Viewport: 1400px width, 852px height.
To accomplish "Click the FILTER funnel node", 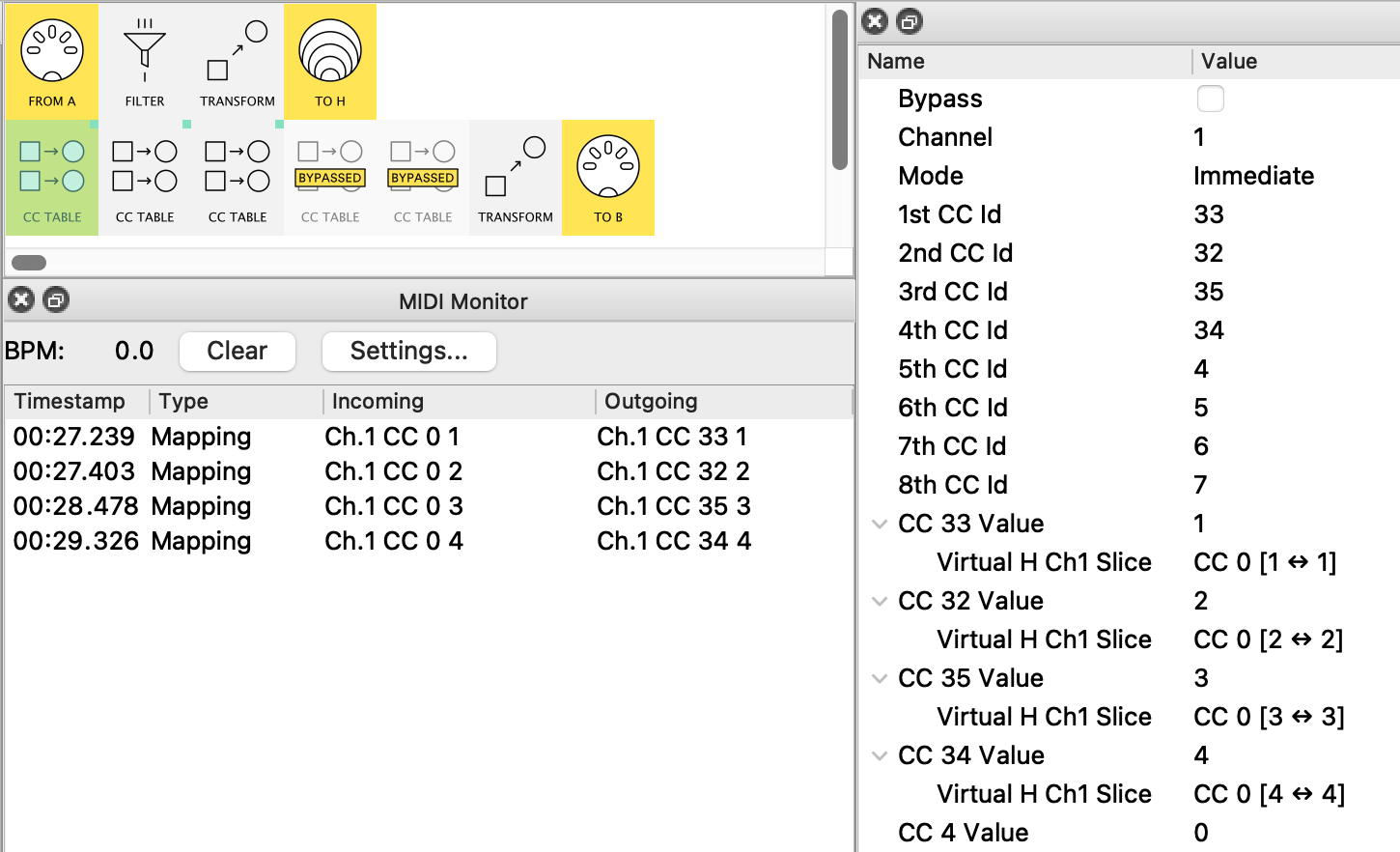I will [x=145, y=61].
